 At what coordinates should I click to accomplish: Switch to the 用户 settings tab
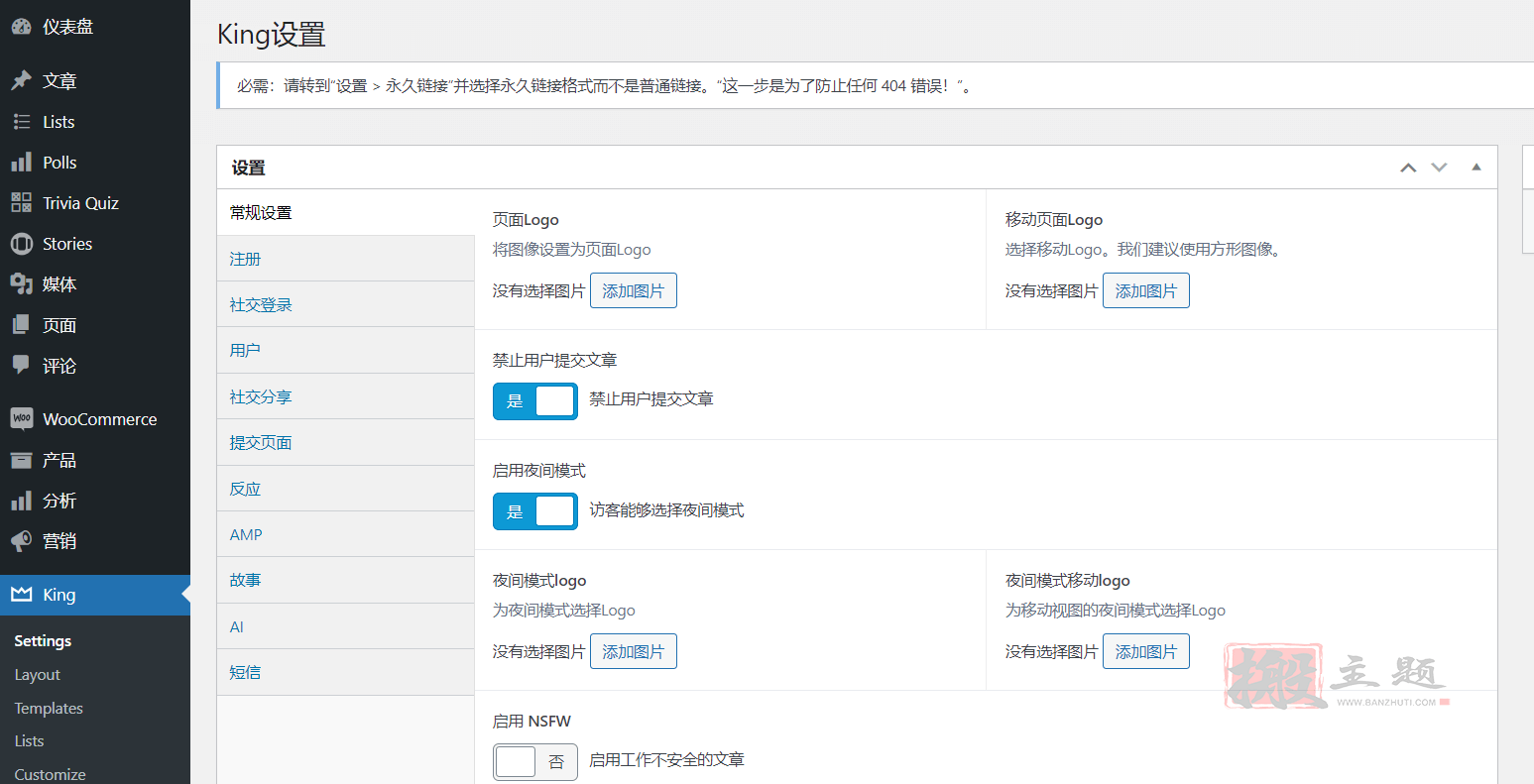(346, 350)
